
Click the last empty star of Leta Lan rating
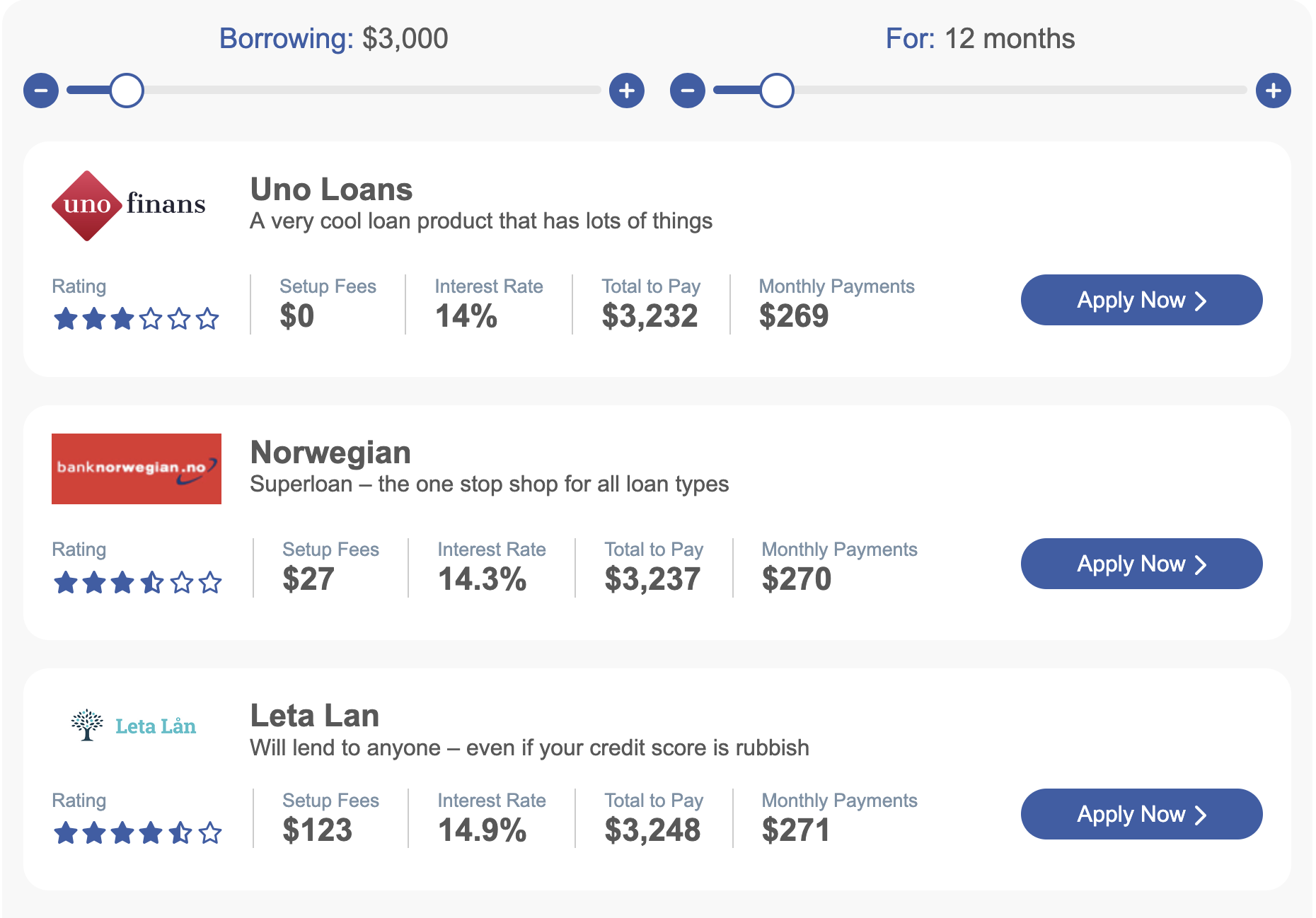(210, 833)
